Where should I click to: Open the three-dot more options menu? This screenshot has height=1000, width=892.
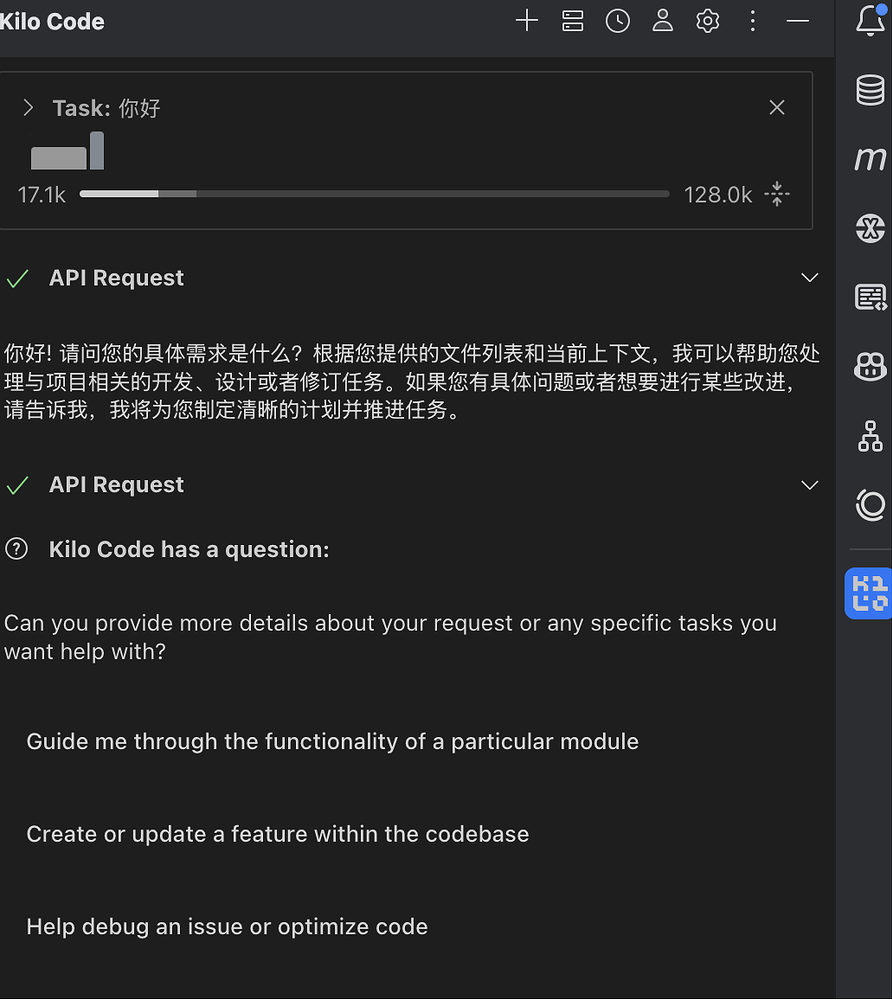click(753, 21)
